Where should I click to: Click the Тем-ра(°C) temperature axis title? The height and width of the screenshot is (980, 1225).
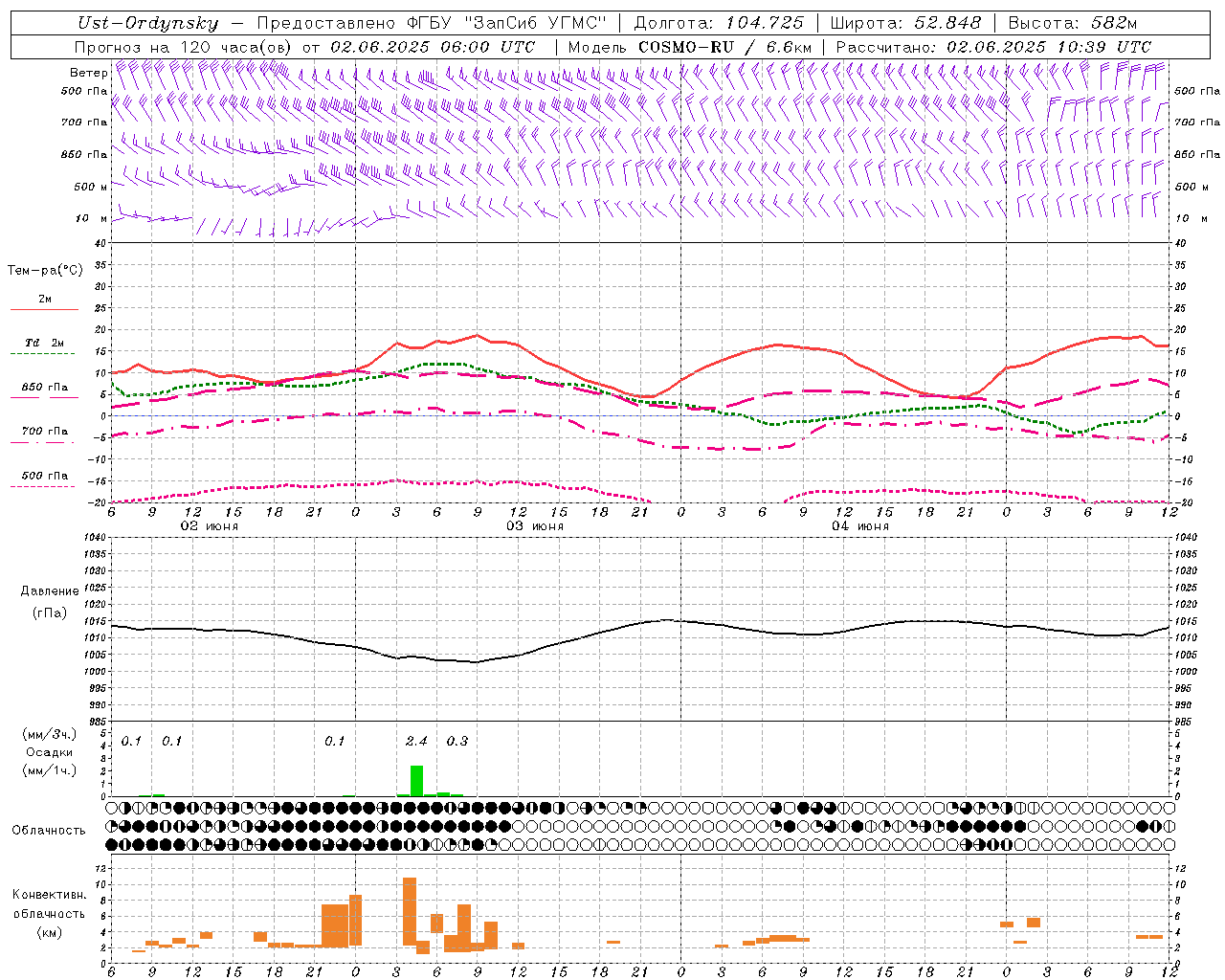pos(45,271)
